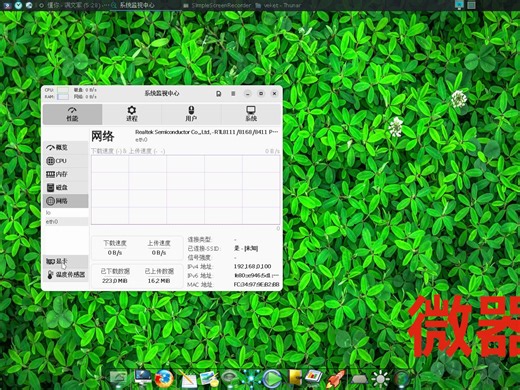The image size is (520, 390).
Task: Select 网络 (Network) in the sidebar
Action: tap(66, 201)
